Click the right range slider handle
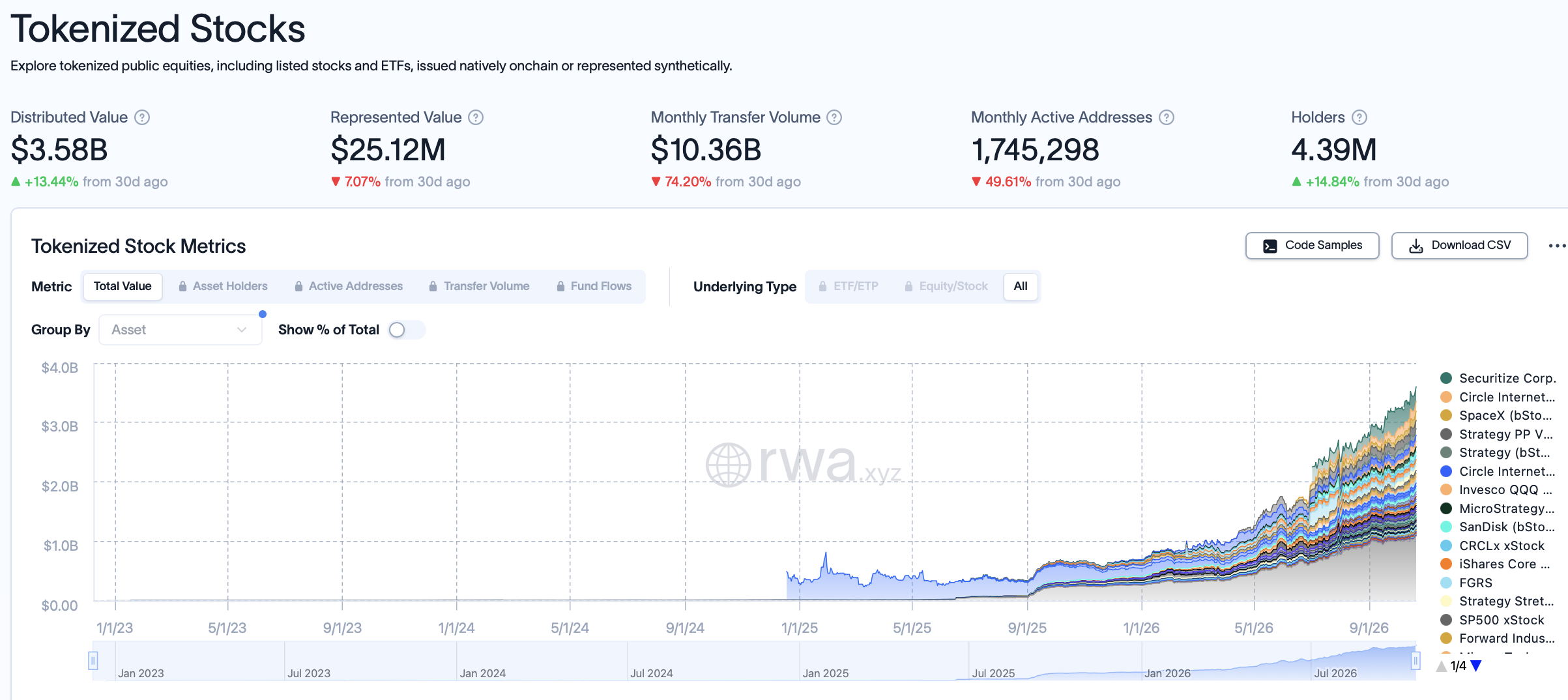 pyautogui.click(x=1416, y=661)
